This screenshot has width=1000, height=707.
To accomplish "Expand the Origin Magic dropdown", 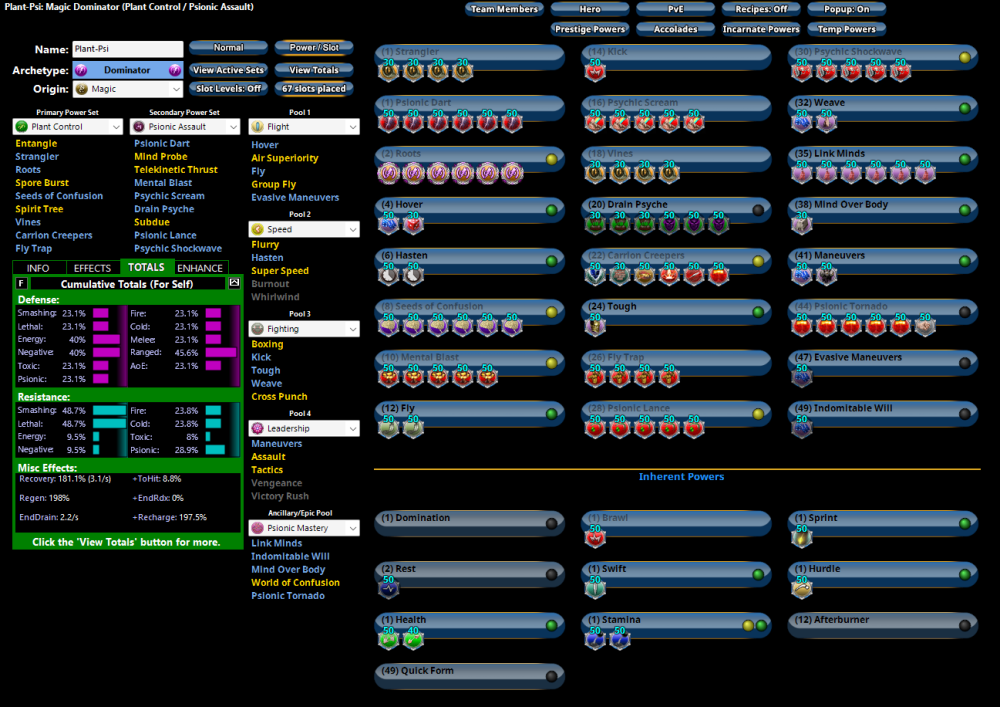I will (x=127, y=89).
